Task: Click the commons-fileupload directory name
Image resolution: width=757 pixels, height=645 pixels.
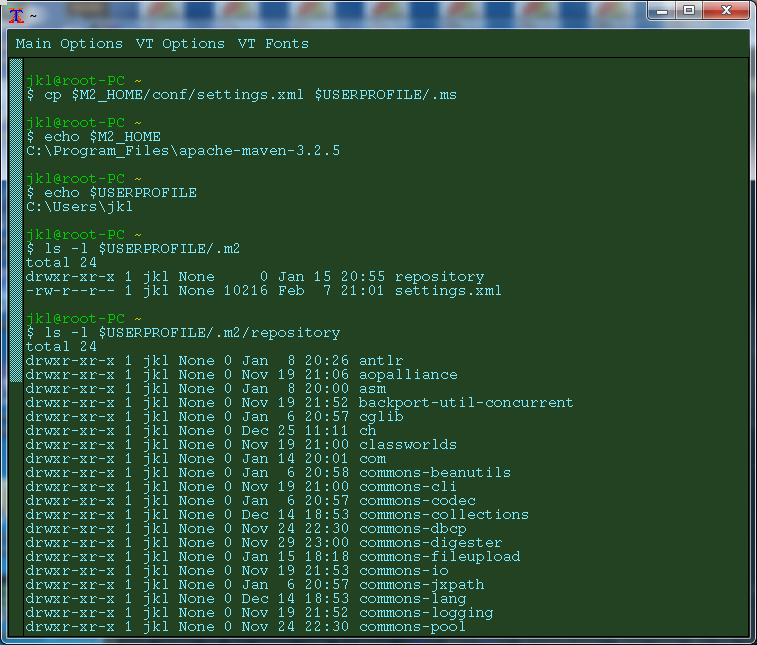Action: coord(439,557)
